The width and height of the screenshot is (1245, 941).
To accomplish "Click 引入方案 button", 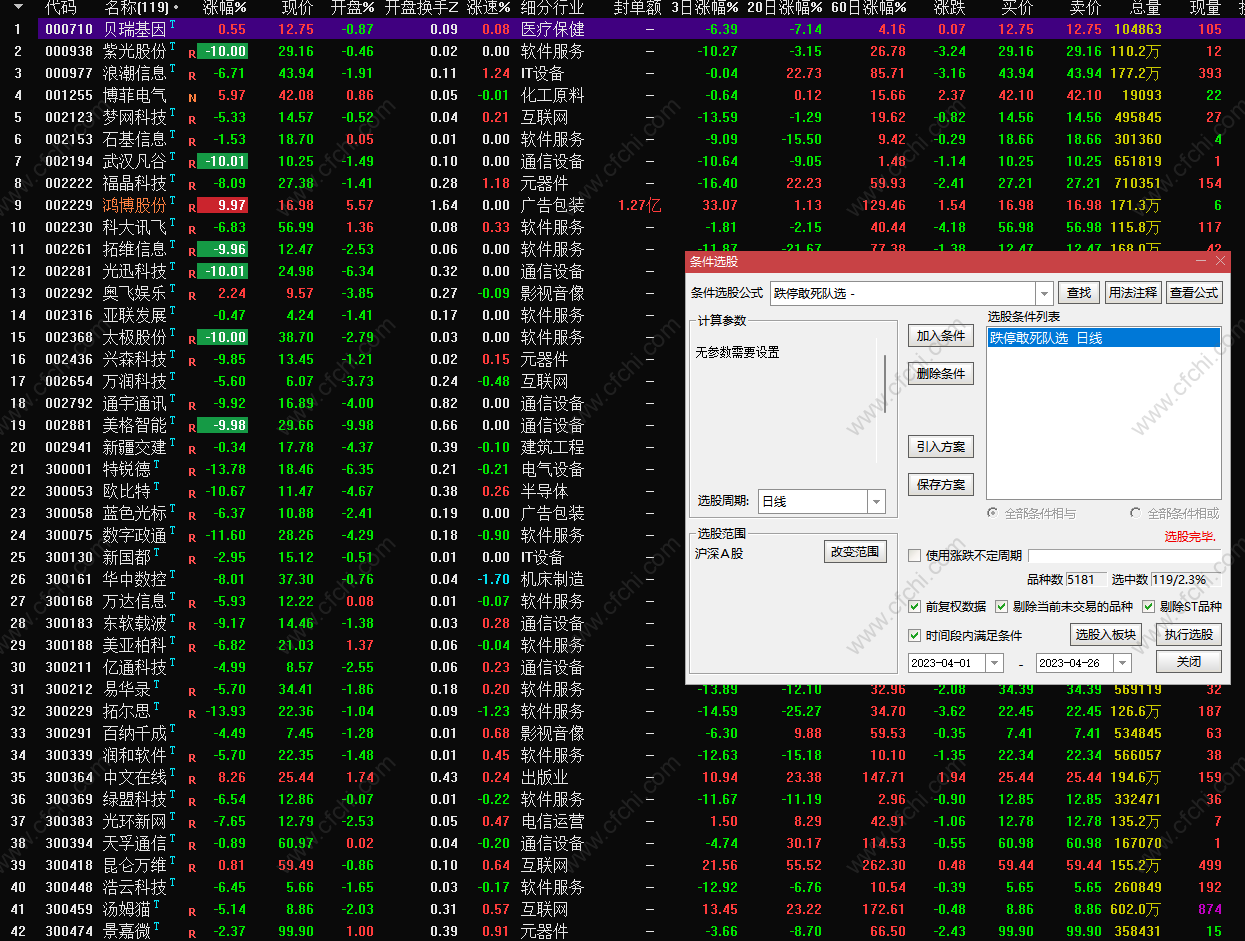I will coord(941,447).
